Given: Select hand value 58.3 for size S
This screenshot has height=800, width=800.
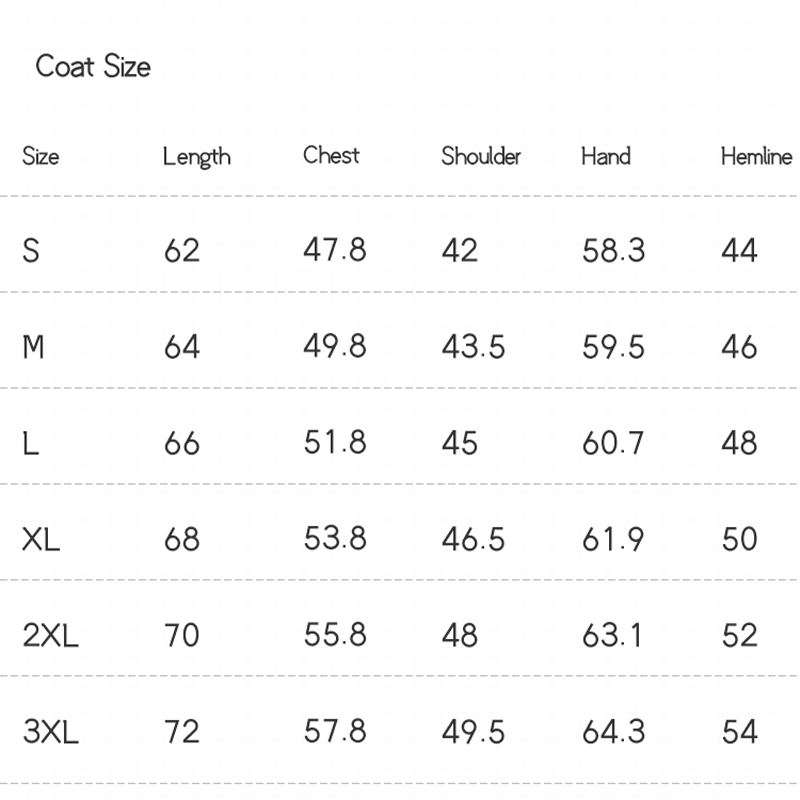Looking at the screenshot, I should [613, 250].
